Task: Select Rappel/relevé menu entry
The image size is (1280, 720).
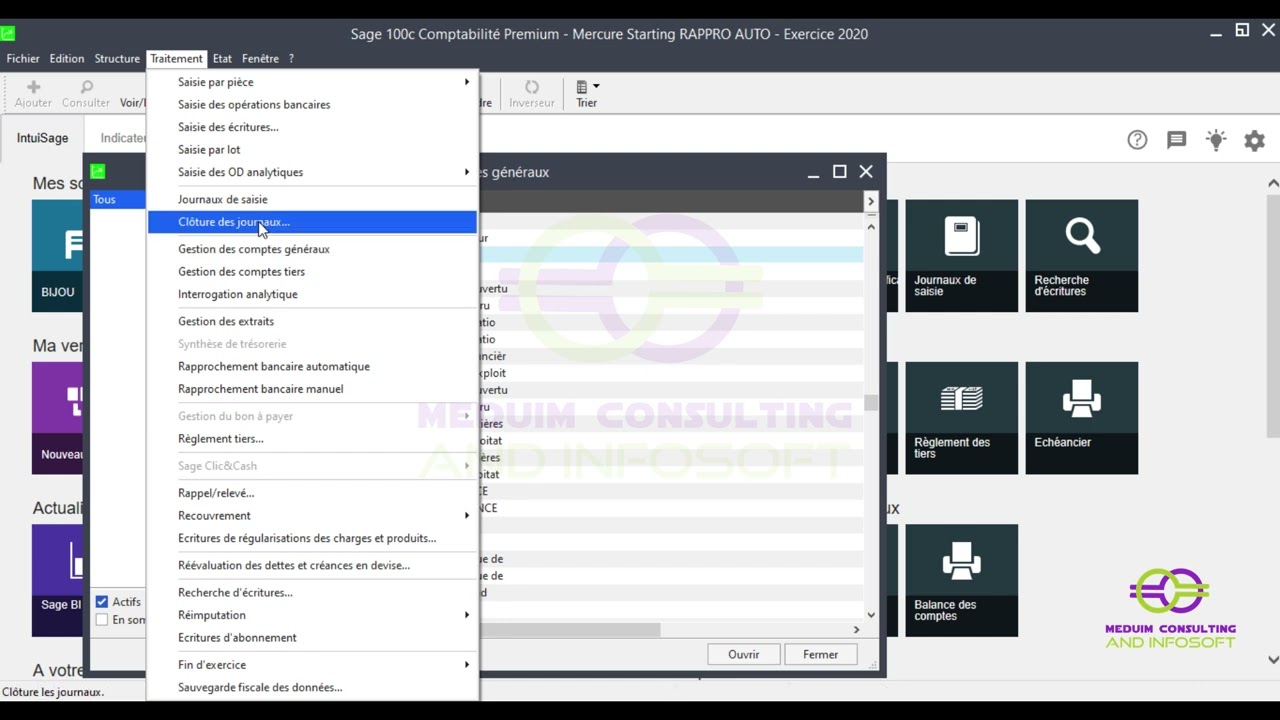Action: pyautogui.click(x=312, y=493)
